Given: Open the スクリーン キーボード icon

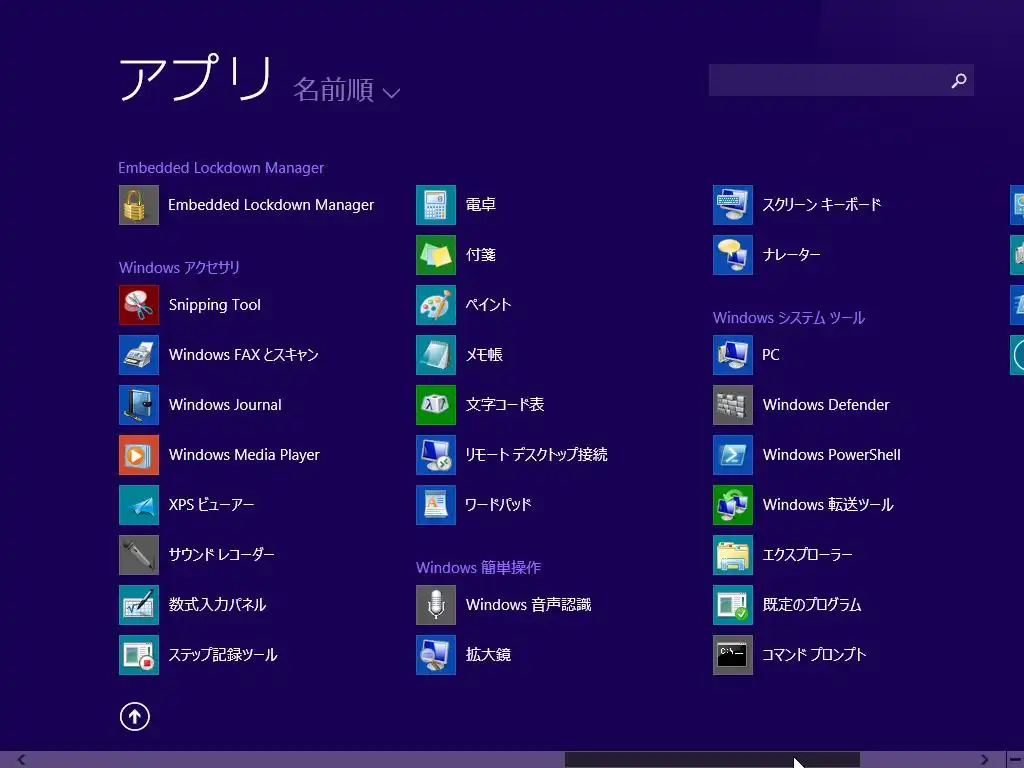Looking at the screenshot, I should coord(733,205).
